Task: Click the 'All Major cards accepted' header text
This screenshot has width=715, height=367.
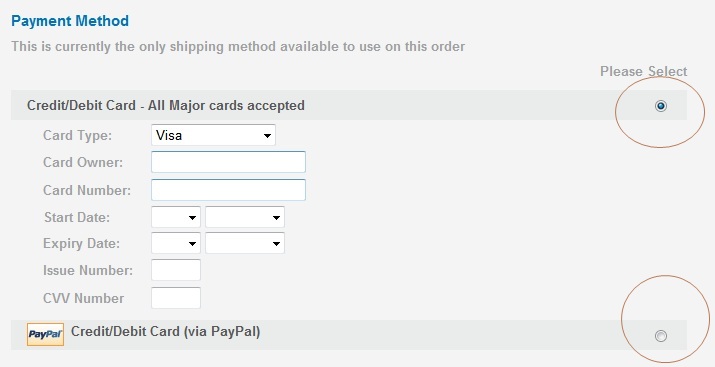Action: click(x=226, y=105)
